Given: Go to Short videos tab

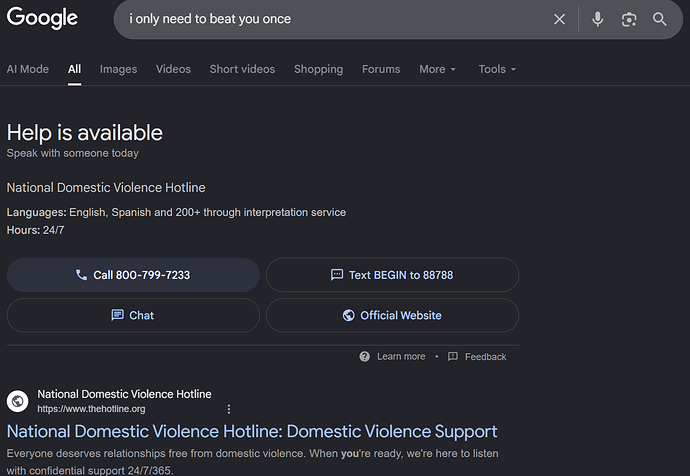Looking at the screenshot, I should tap(242, 70).
